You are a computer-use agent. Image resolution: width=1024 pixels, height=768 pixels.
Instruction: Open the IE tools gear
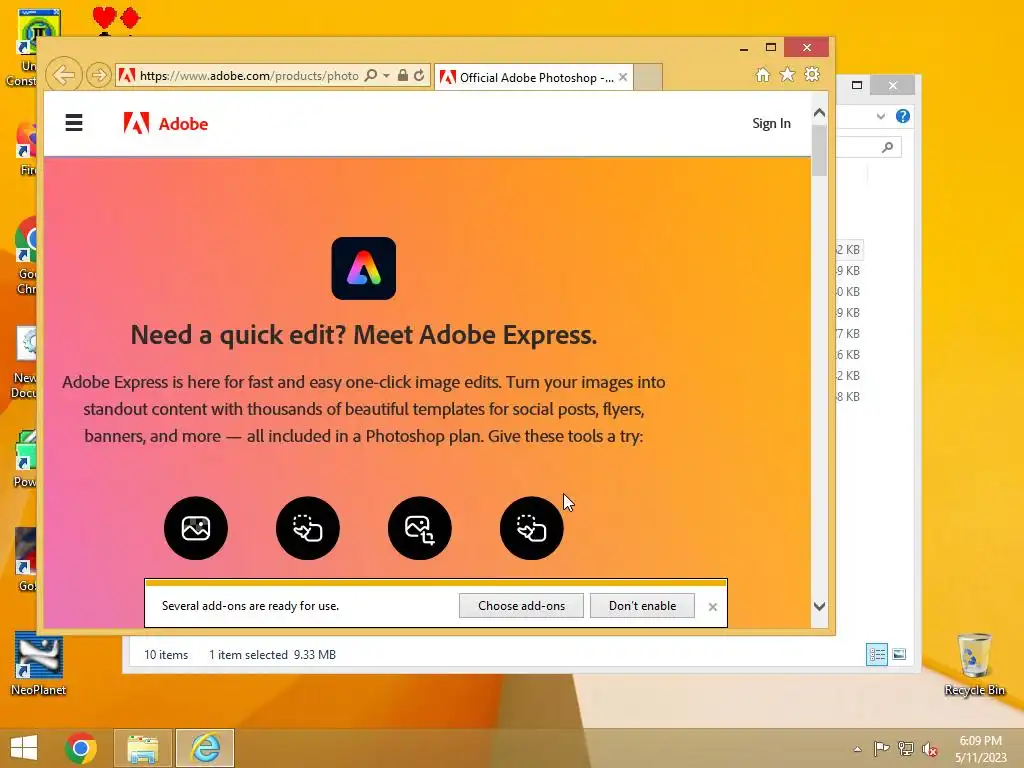pos(812,75)
